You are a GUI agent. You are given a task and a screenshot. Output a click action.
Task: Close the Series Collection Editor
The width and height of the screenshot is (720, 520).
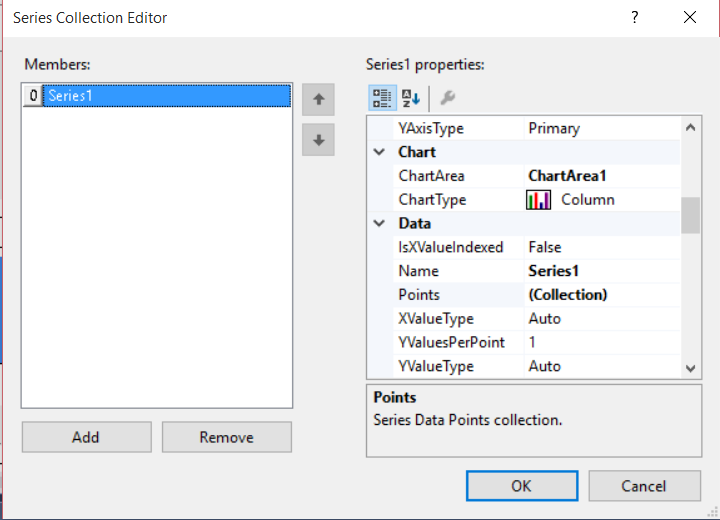pyautogui.click(x=690, y=17)
